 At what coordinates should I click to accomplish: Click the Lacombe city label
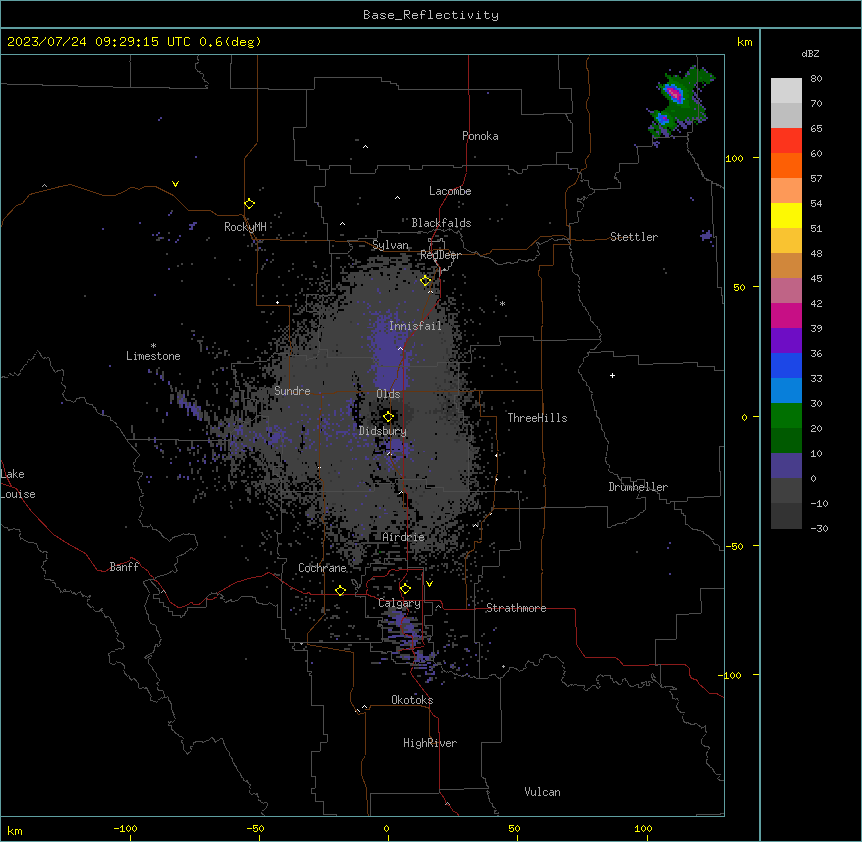point(450,191)
